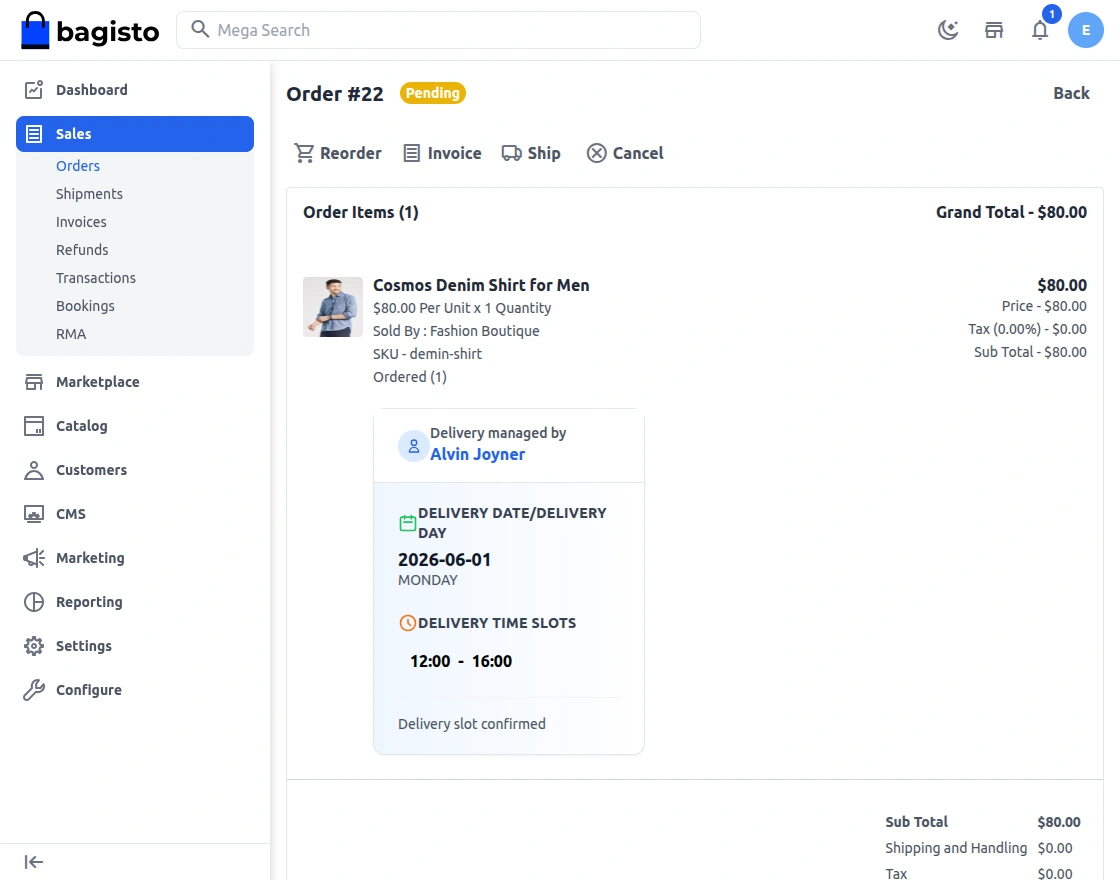This screenshot has height=880, width=1120.
Task: Click the Marketing megaphone icon
Action: coord(34,558)
